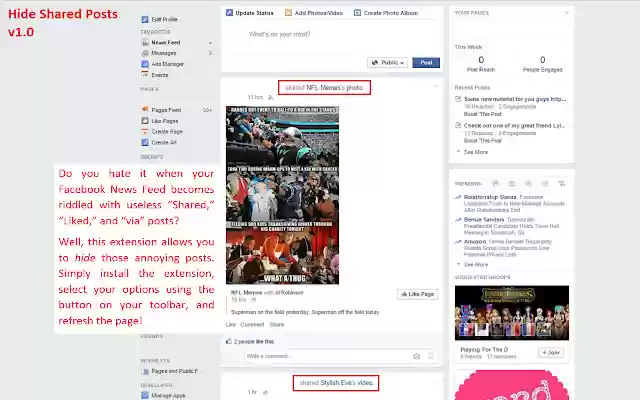The image size is (640, 400).
Task: Click the Like Pages icon
Action: [144, 121]
